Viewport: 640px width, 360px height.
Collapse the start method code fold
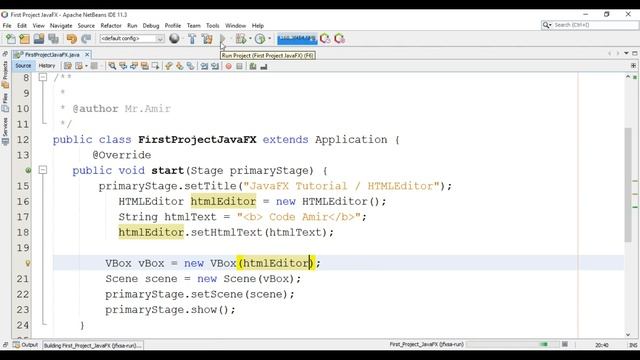[43, 170]
